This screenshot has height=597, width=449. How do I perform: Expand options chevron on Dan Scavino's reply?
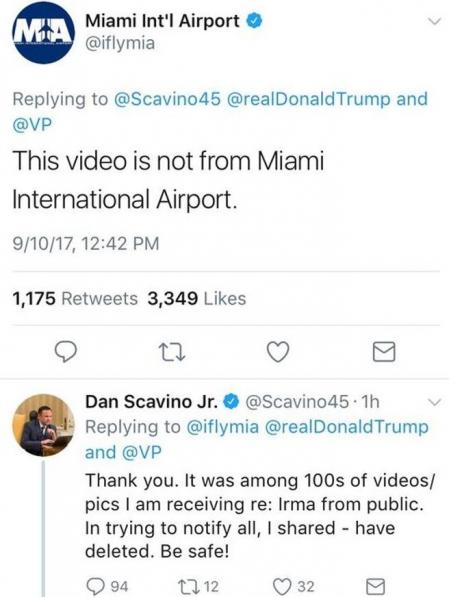click(x=434, y=402)
